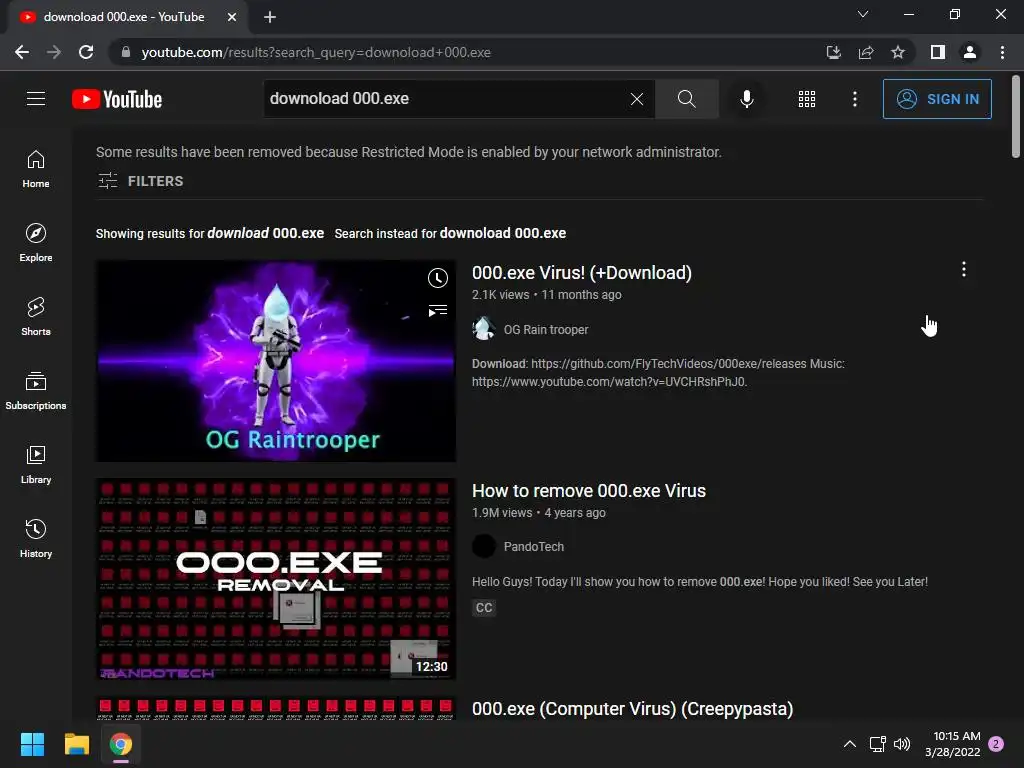The height and width of the screenshot is (768, 1024).
Task: Show hidden system tray icons
Action: coord(850,744)
